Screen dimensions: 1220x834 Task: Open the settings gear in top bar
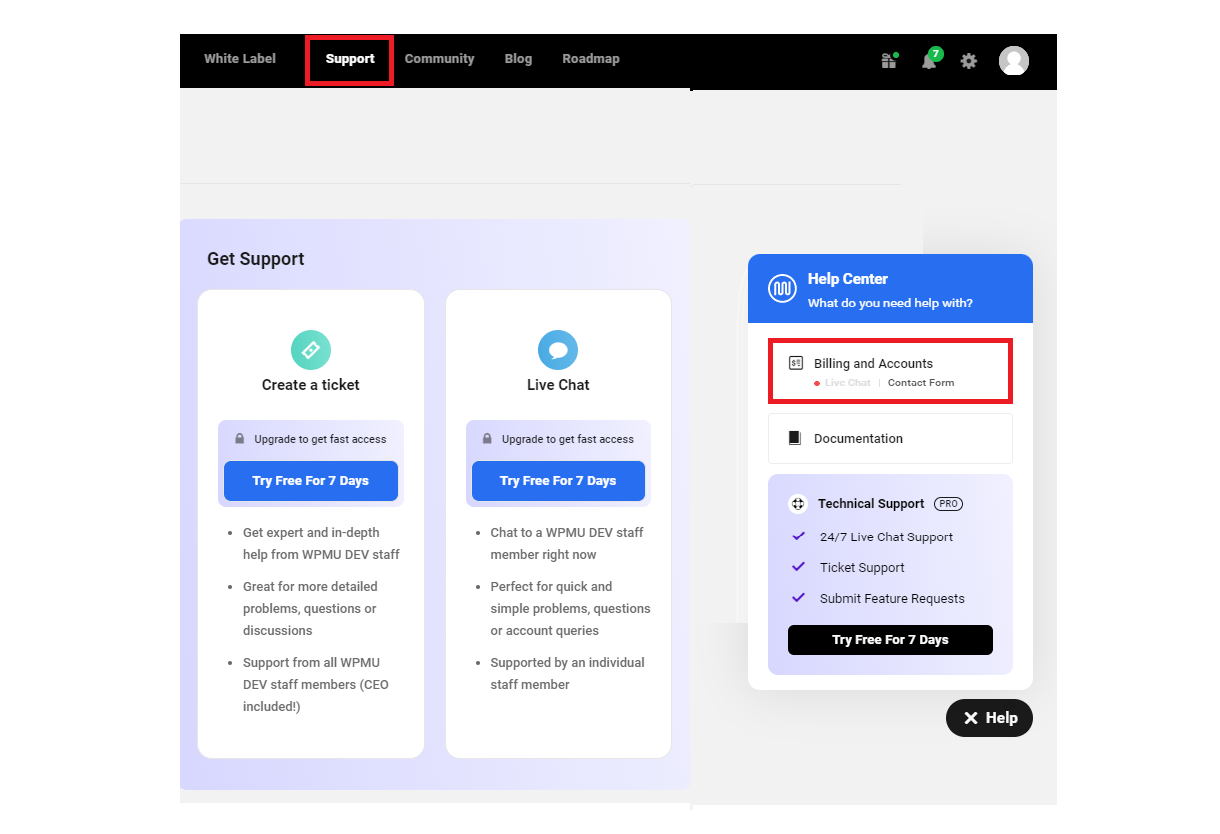click(x=968, y=61)
